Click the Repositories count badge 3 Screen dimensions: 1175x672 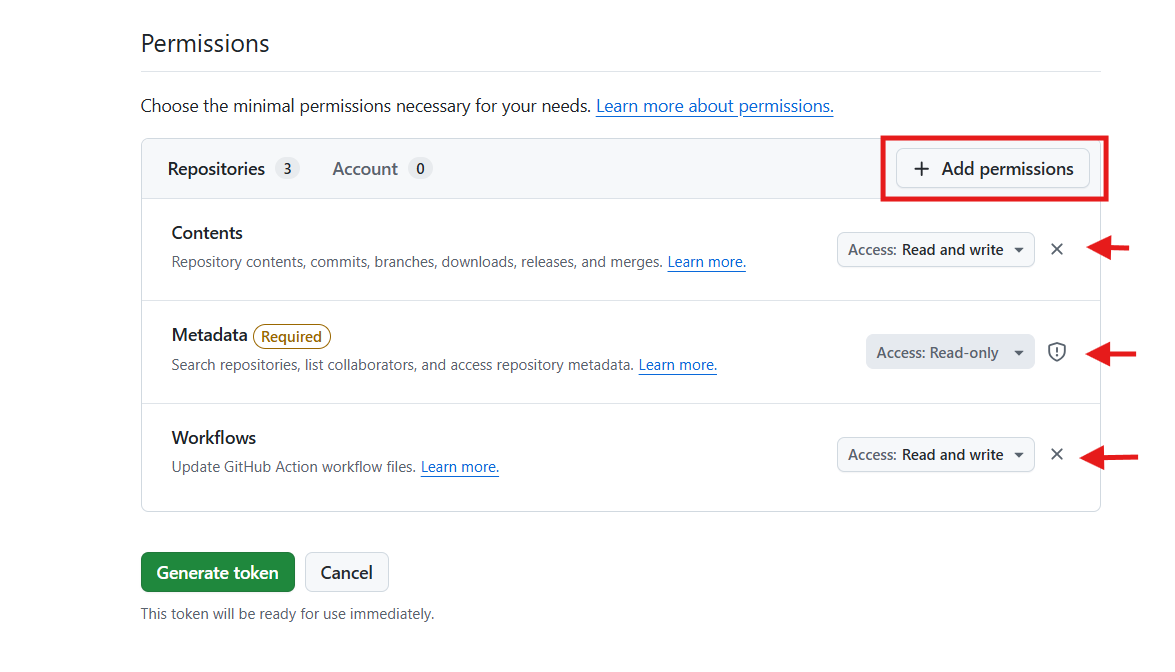(x=287, y=169)
